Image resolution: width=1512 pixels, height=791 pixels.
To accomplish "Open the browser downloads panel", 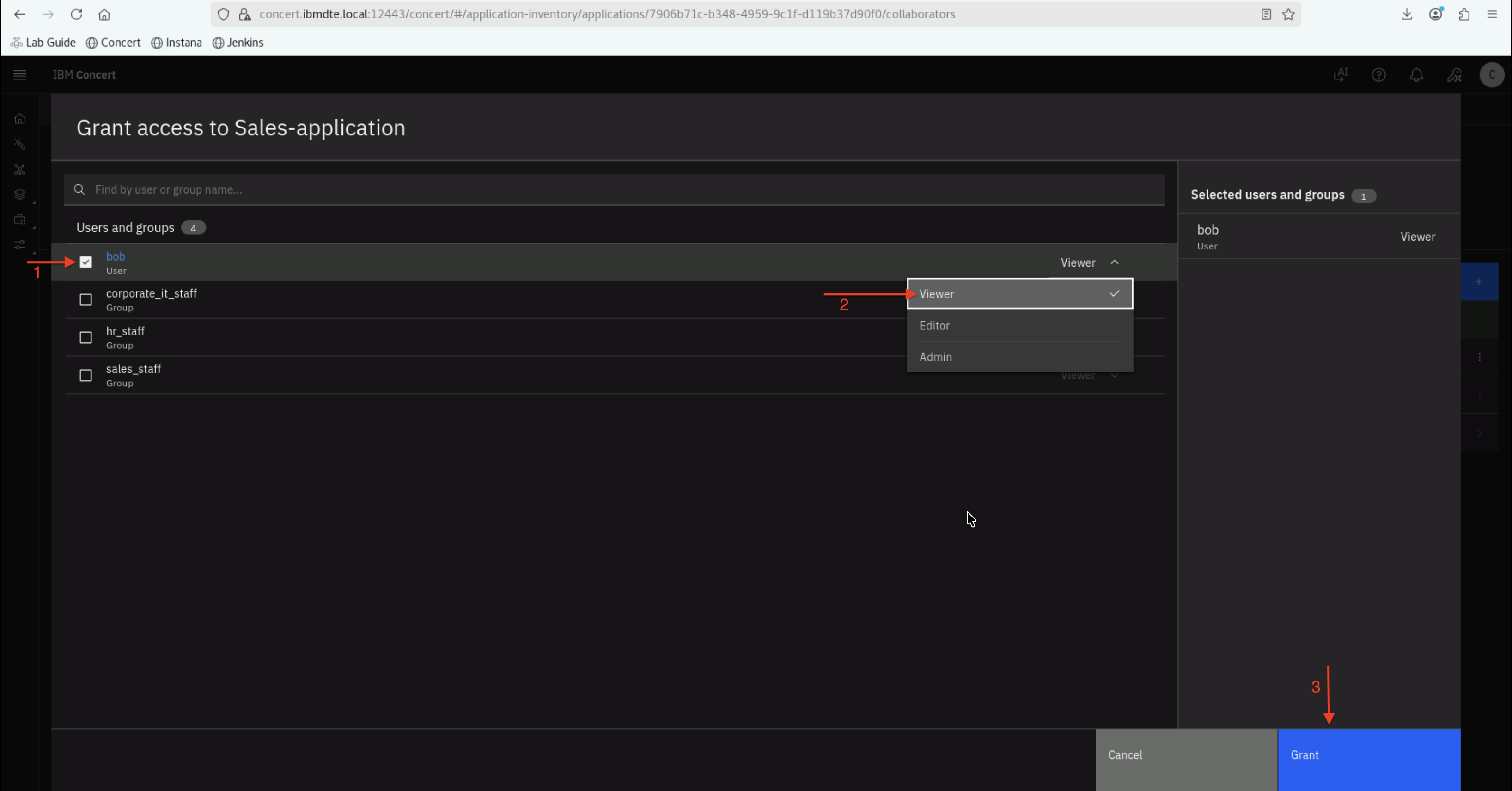I will point(1407,14).
